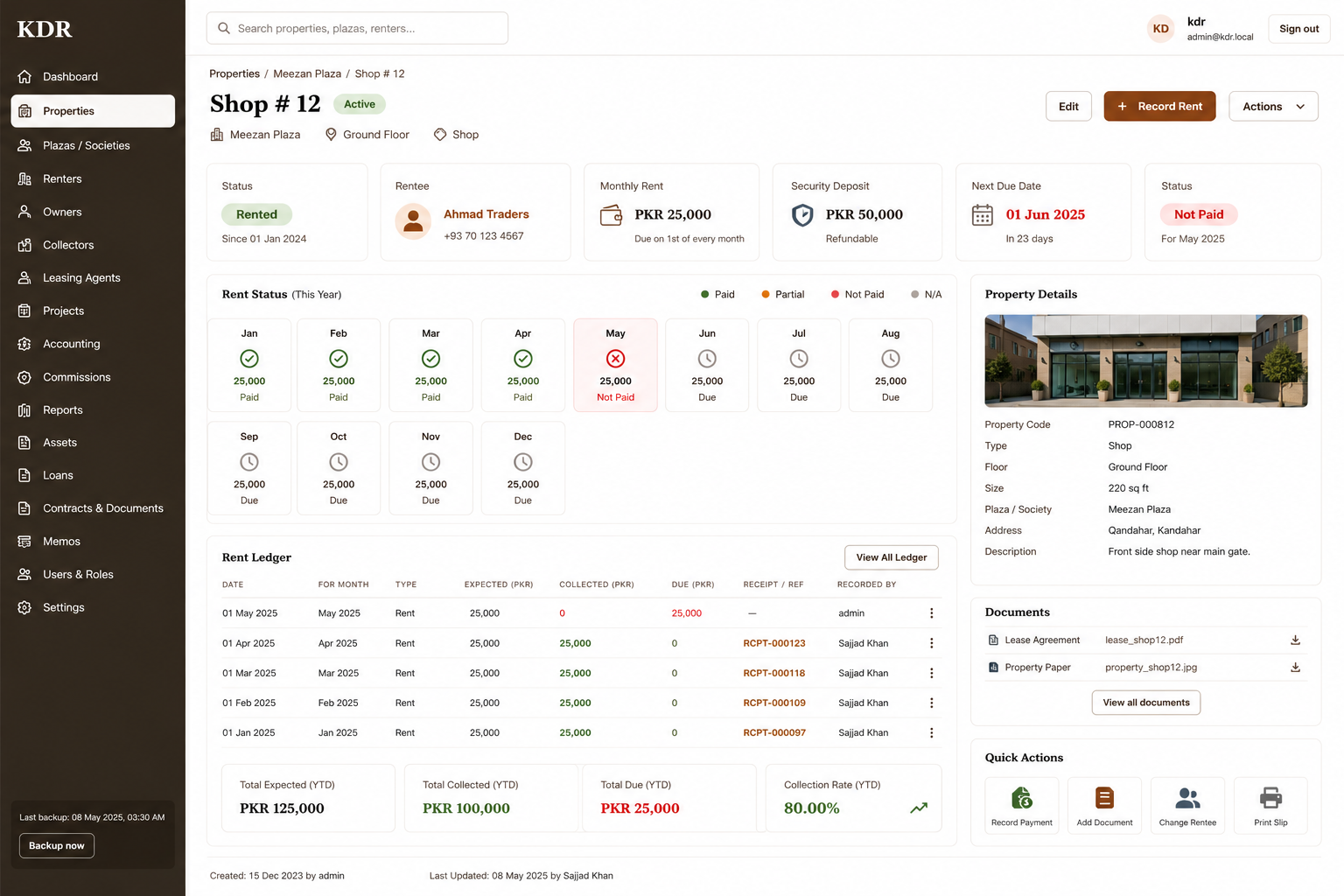Click the KD user avatar
Image resolution: width=1344 pixels, height=896 pixels.
pyautogui.click(x=1160, y=29)
